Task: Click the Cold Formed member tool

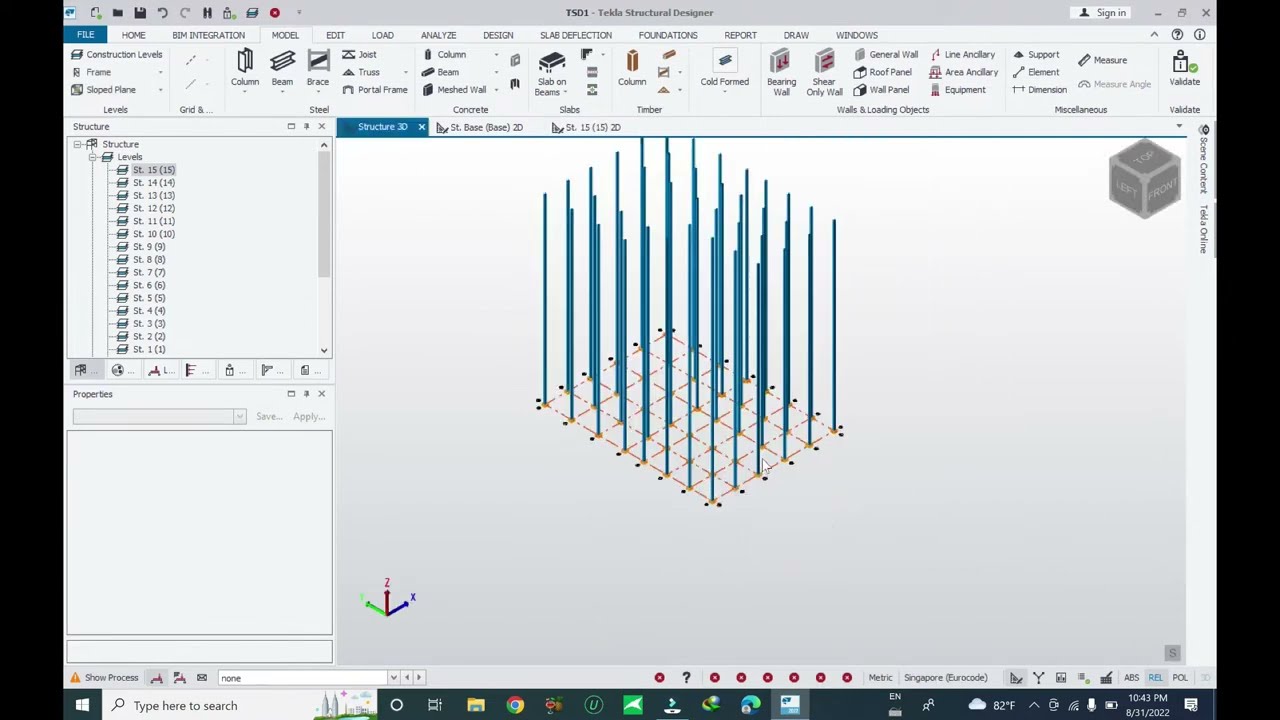Action: (725, 69)
